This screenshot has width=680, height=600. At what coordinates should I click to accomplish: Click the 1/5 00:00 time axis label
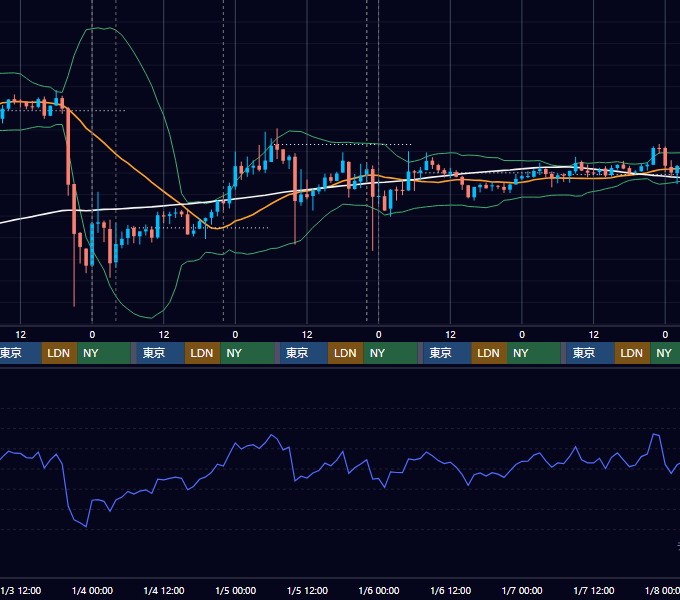[x=235, y=590]
